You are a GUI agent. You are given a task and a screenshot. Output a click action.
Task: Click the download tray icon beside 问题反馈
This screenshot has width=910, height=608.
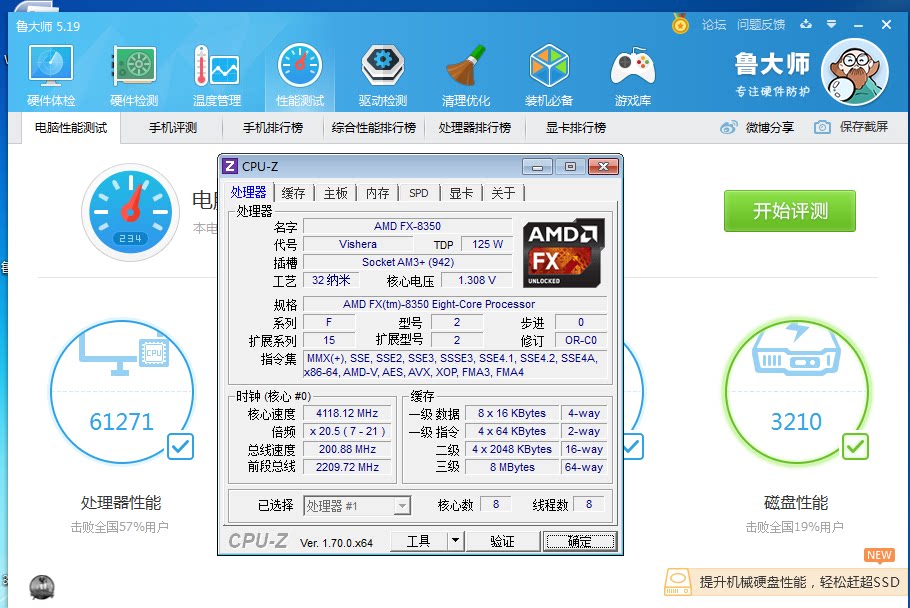click(x=806, y=24)
